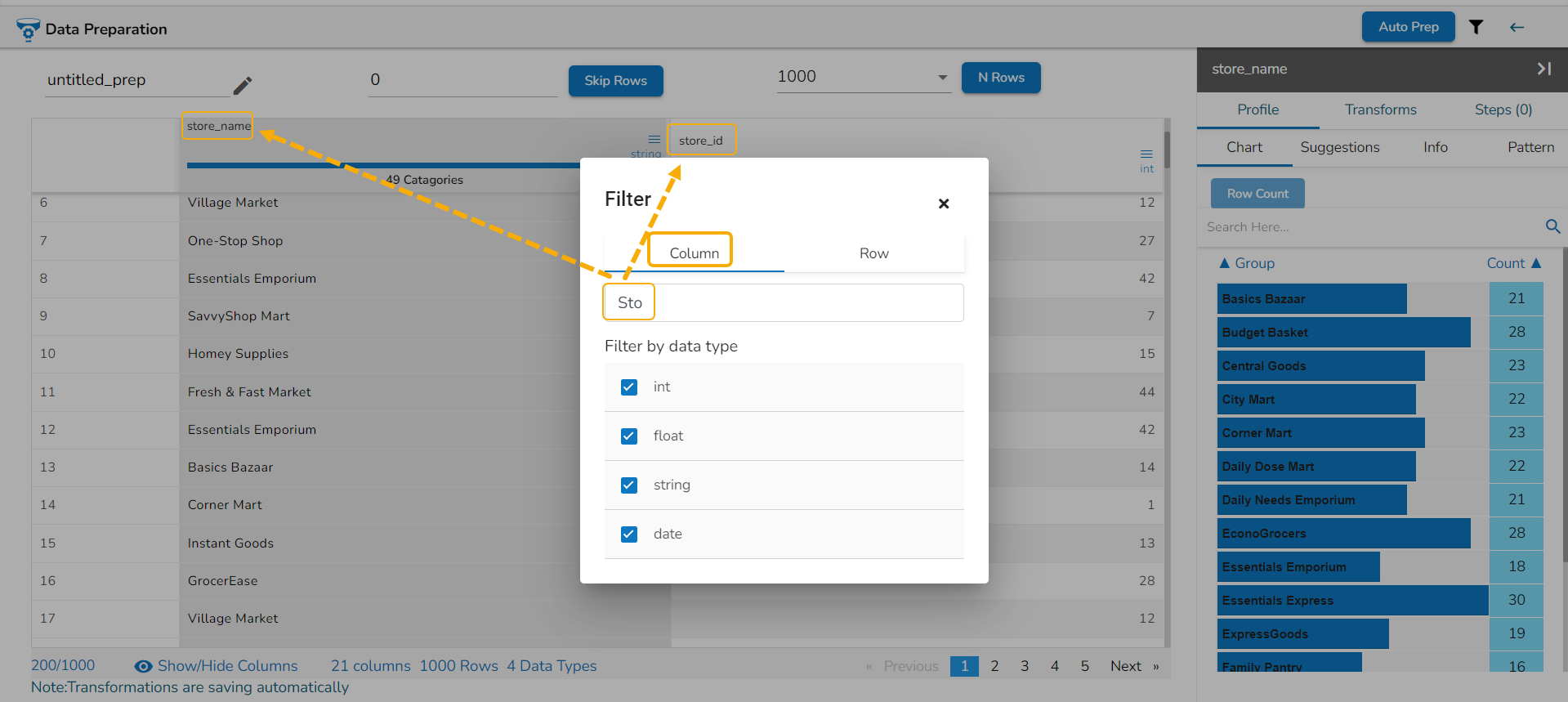Image resolution: width=1568 pixels, height=702 pixels.
Task: Click the Auto Prep button
Action: pyautogui.click(x=1408, y=27)
